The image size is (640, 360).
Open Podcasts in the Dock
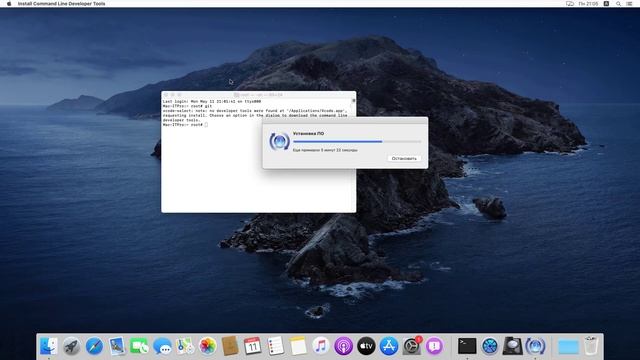[344, 346]
